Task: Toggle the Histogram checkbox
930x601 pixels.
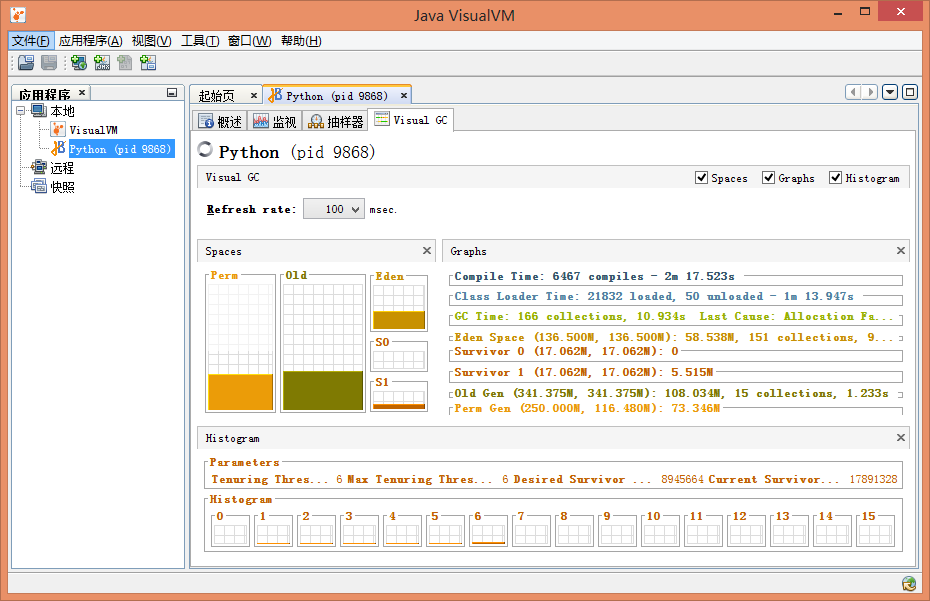Action: (x=835, y=177)
